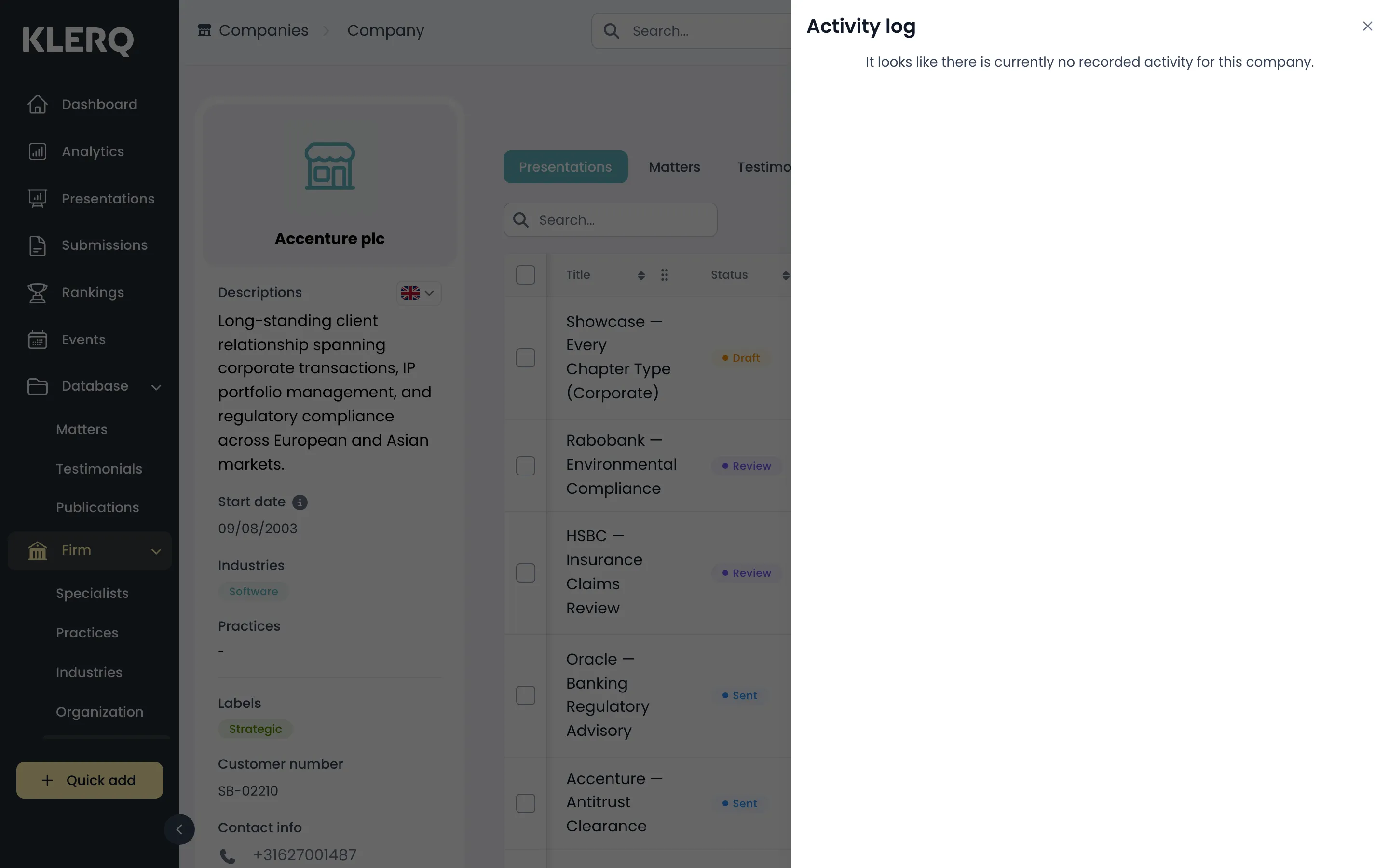Open the Dashboard home icon
The height and width of the screenshot is (868, 1389).
(37, 105)
